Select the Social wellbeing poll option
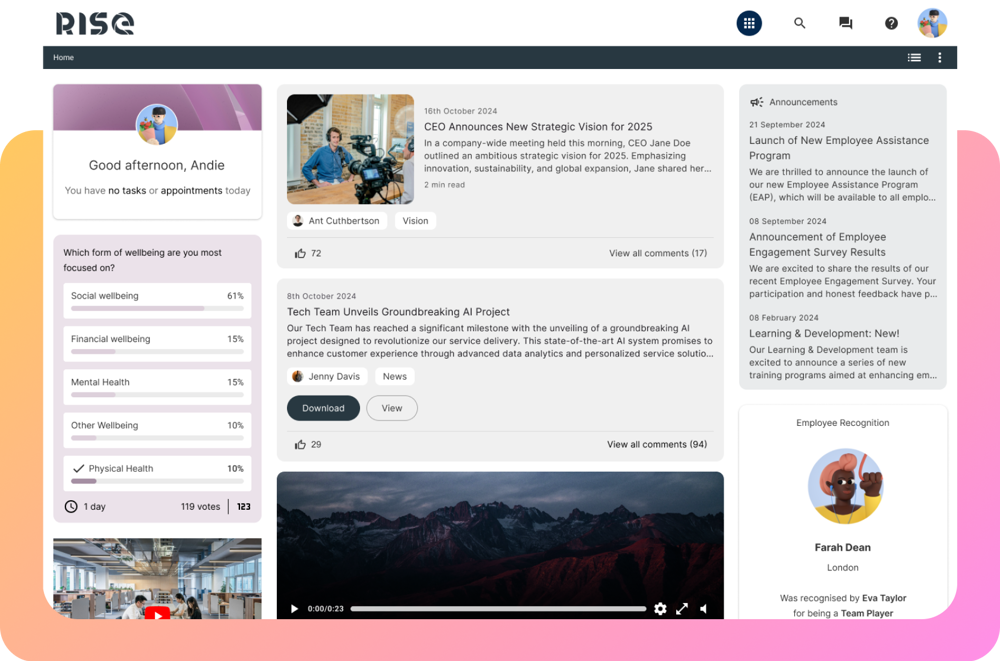 (157, 301)
